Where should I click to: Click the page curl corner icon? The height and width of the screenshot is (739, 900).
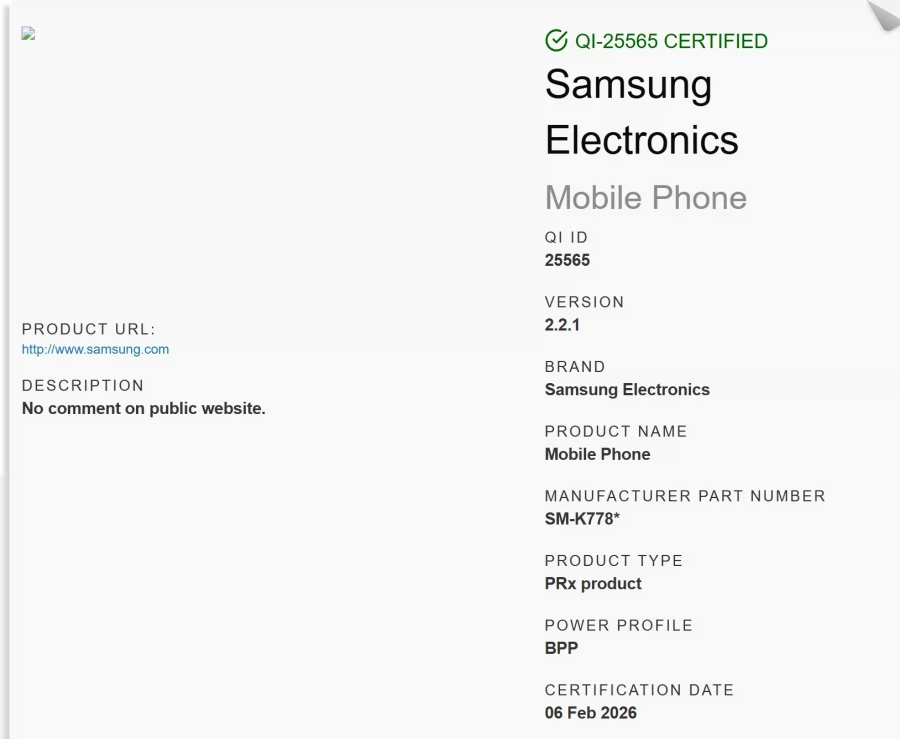[882, 14]
